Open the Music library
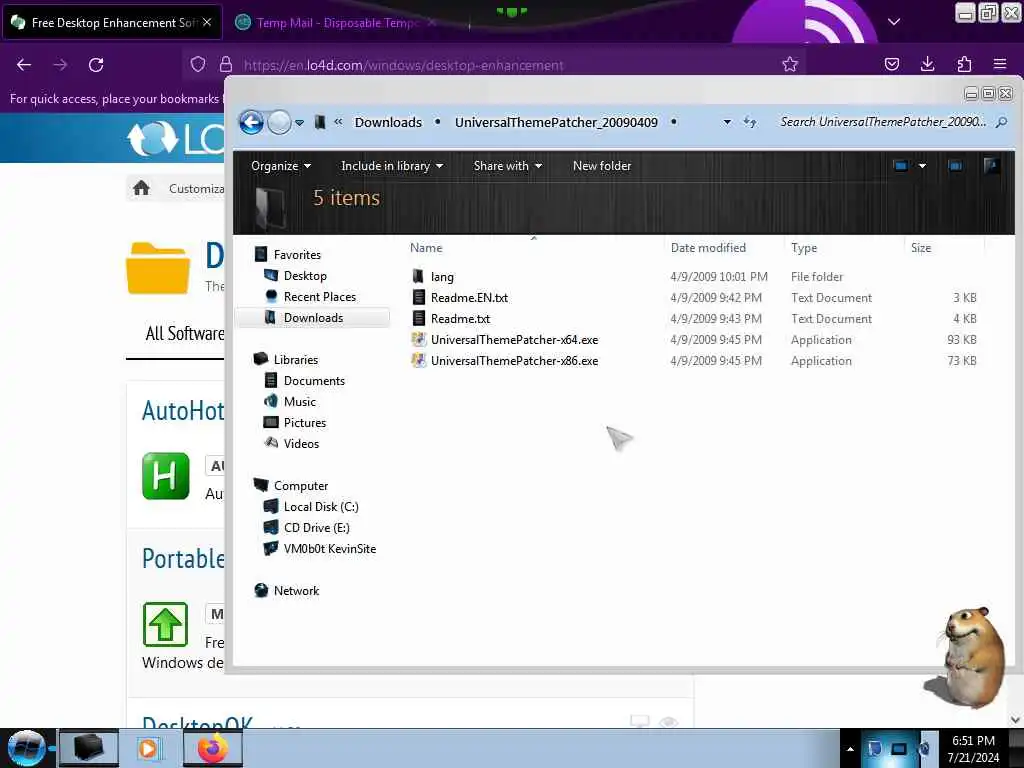1024x768 pixels. click(x=299, y=402)
